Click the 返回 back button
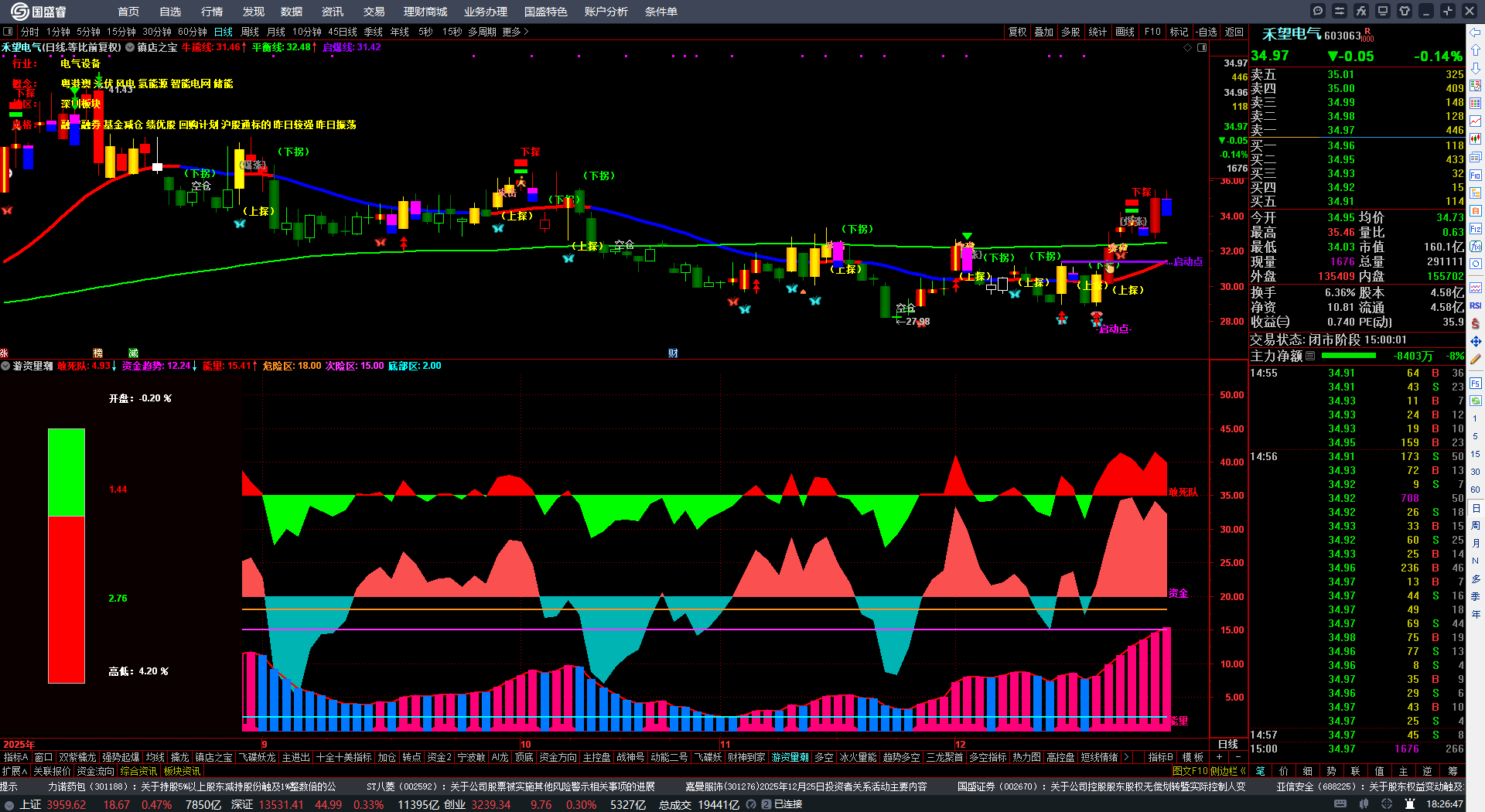 1234,32
